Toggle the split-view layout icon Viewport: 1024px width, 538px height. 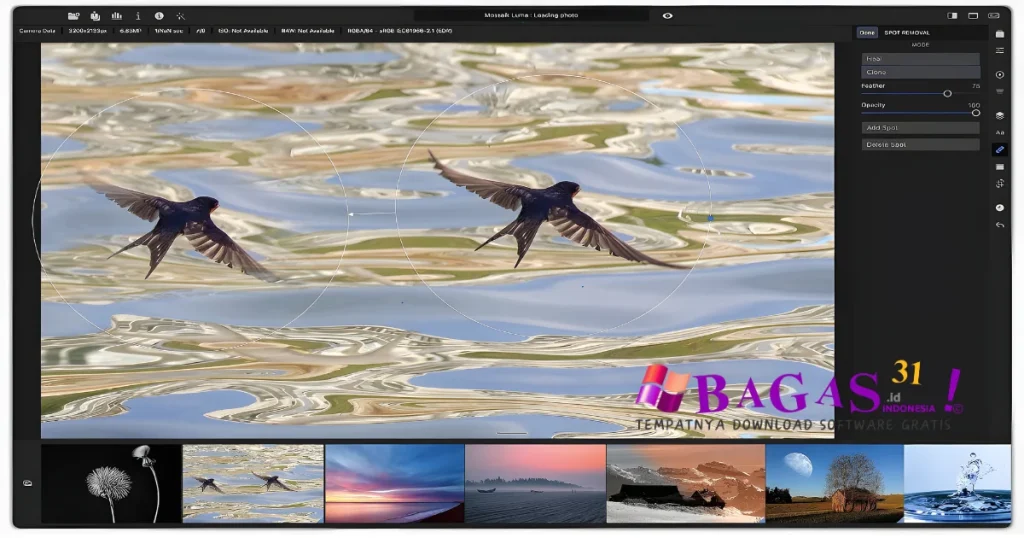click(x=952, y=16)
